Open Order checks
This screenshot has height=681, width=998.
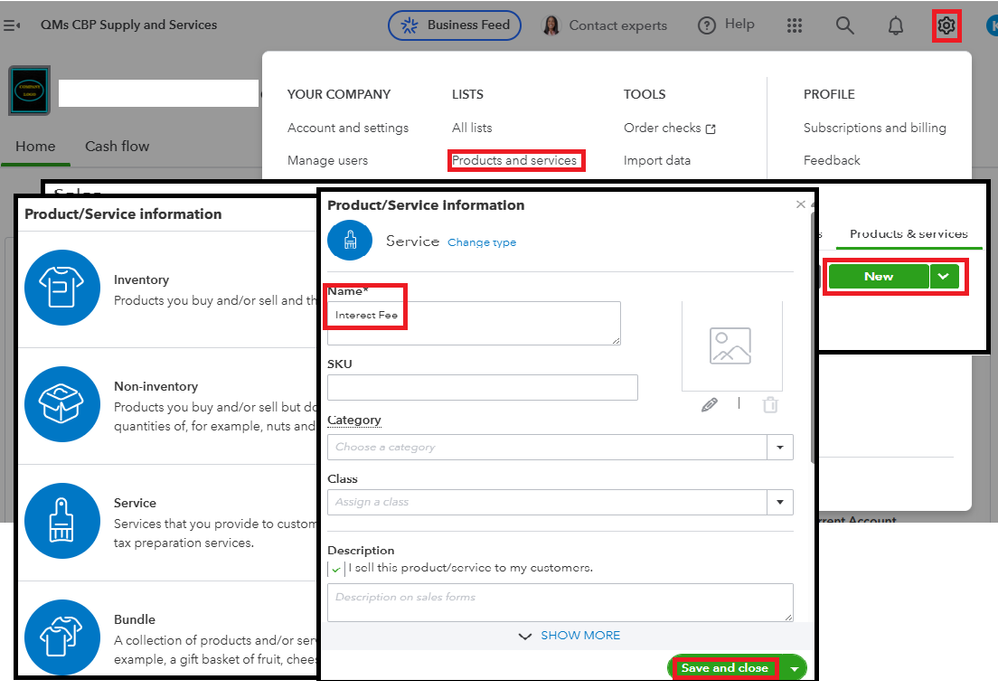coord(662,128)
